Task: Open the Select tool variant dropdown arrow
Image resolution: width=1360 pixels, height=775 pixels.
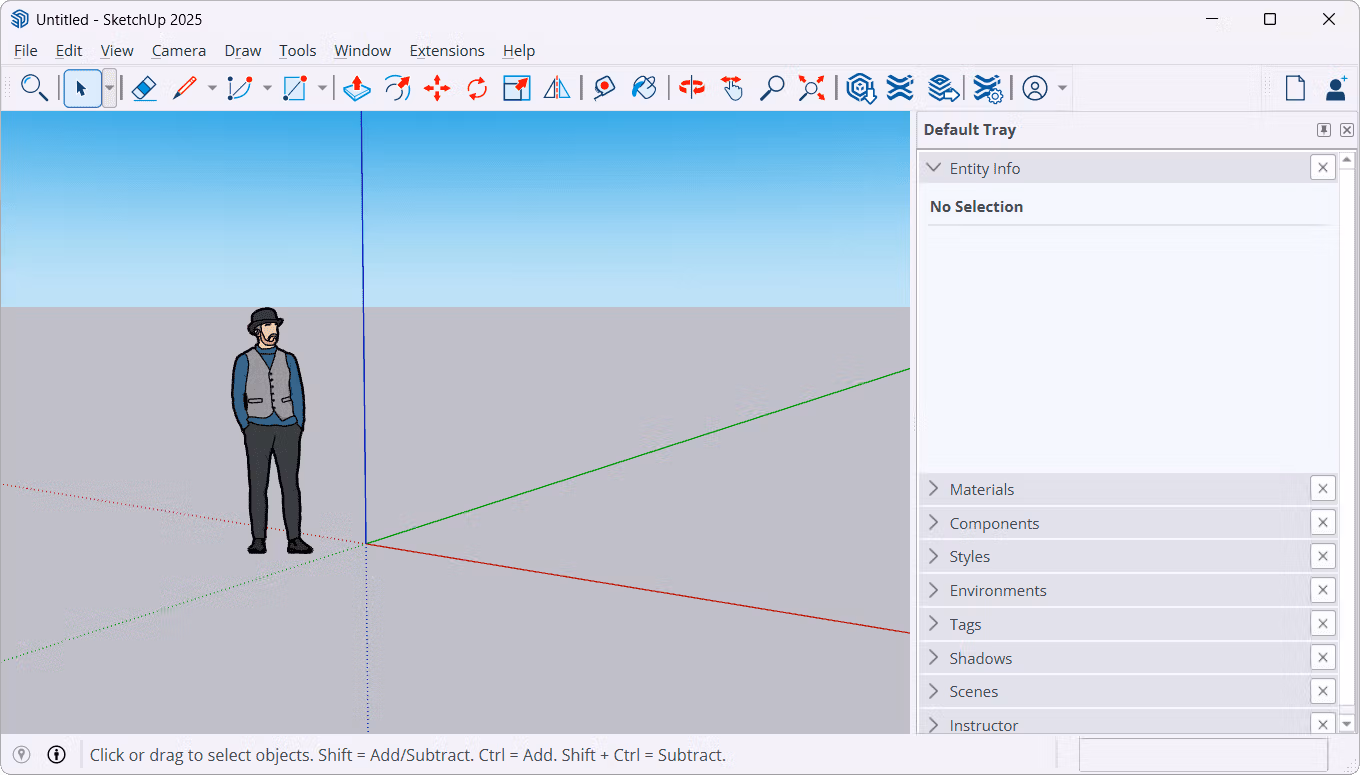Action: pyautogui.click(x=109, y=88)
